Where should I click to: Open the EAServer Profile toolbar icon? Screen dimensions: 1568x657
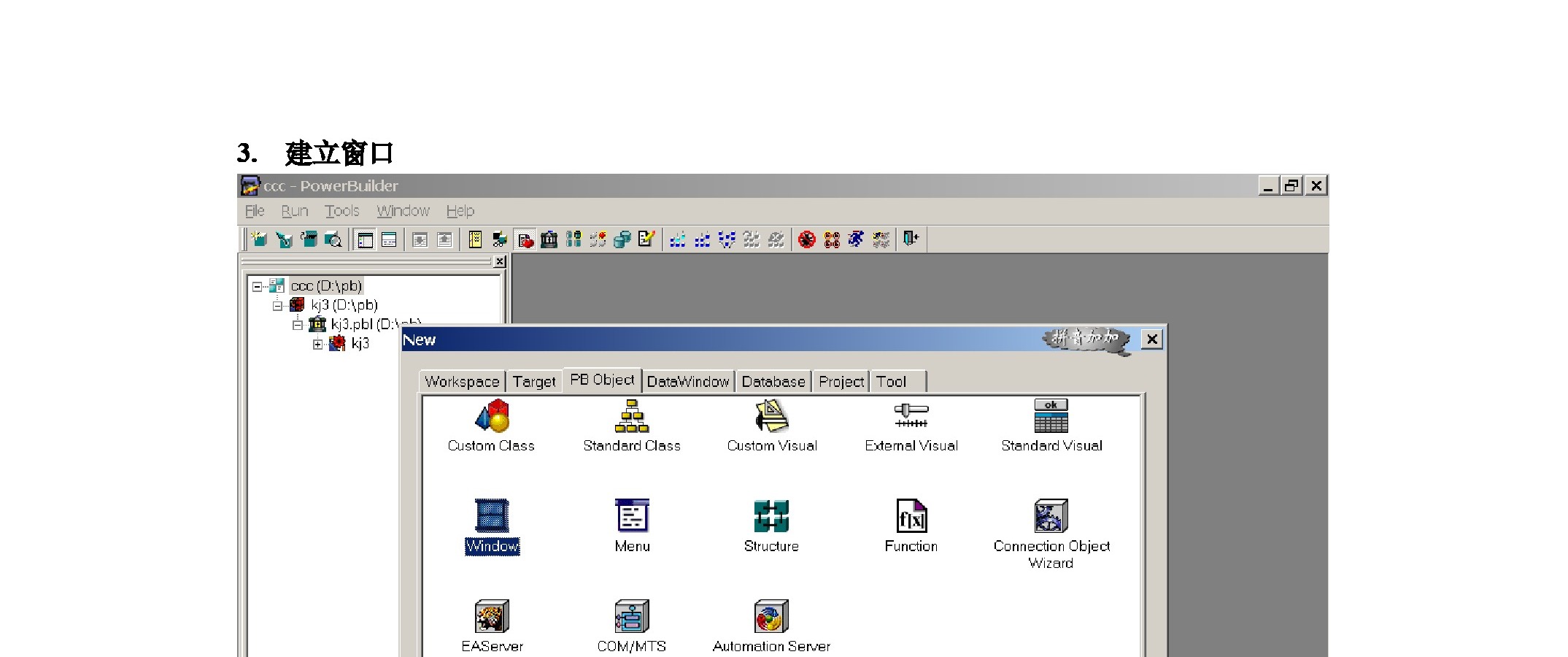point(598,239)
